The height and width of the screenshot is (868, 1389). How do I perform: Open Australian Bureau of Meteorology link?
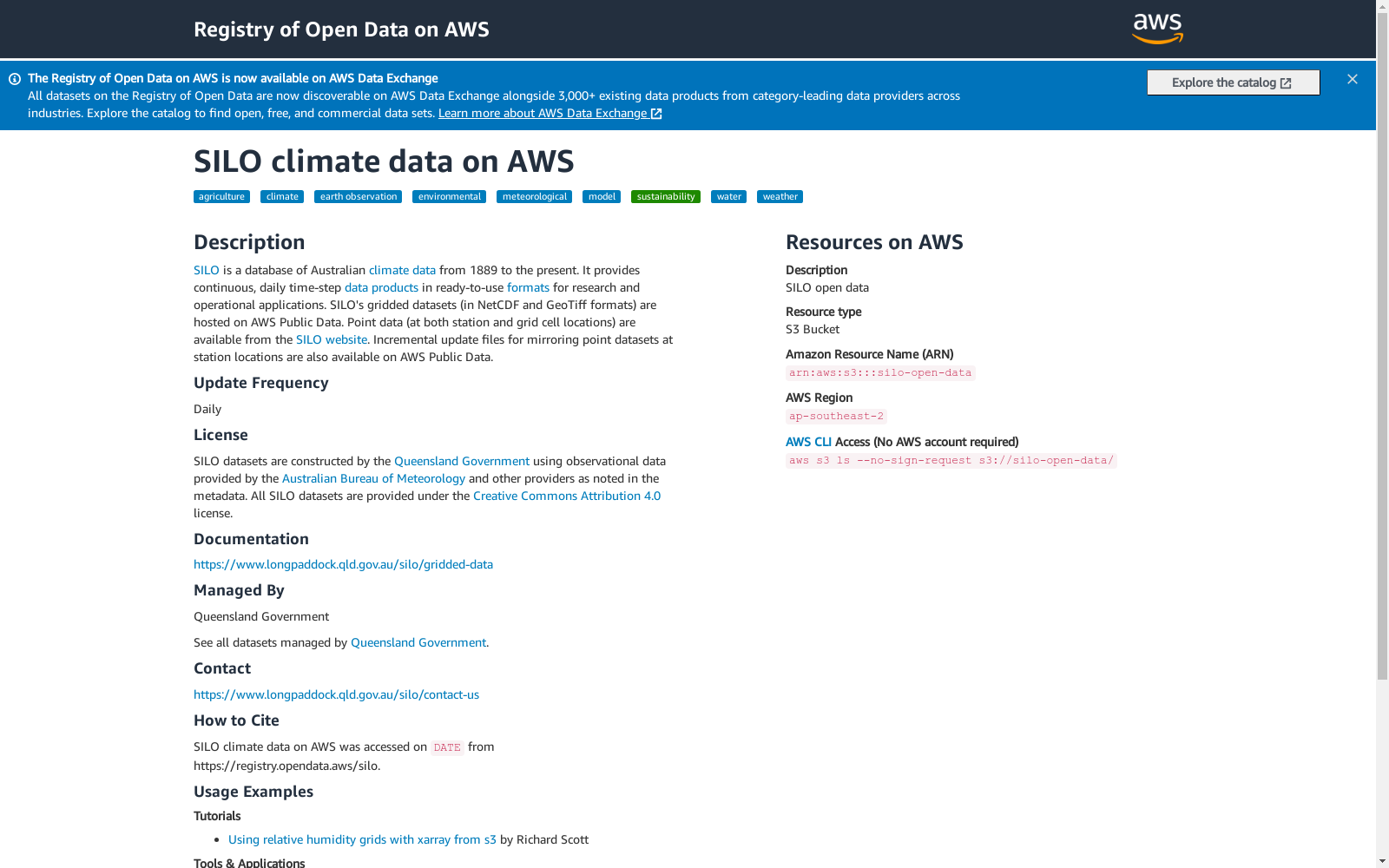[373, 478]
